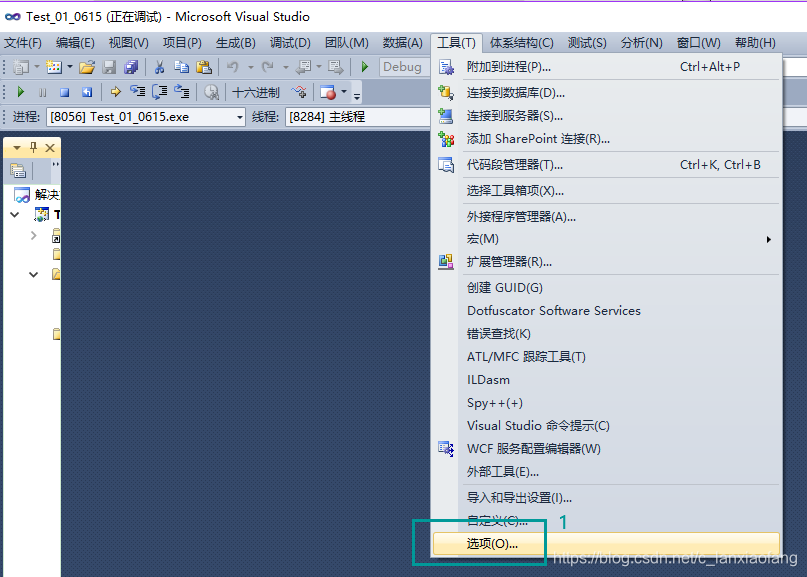The image size is (807, 577).
Task: Click the Step Out icon
Action: coord(182,92)
